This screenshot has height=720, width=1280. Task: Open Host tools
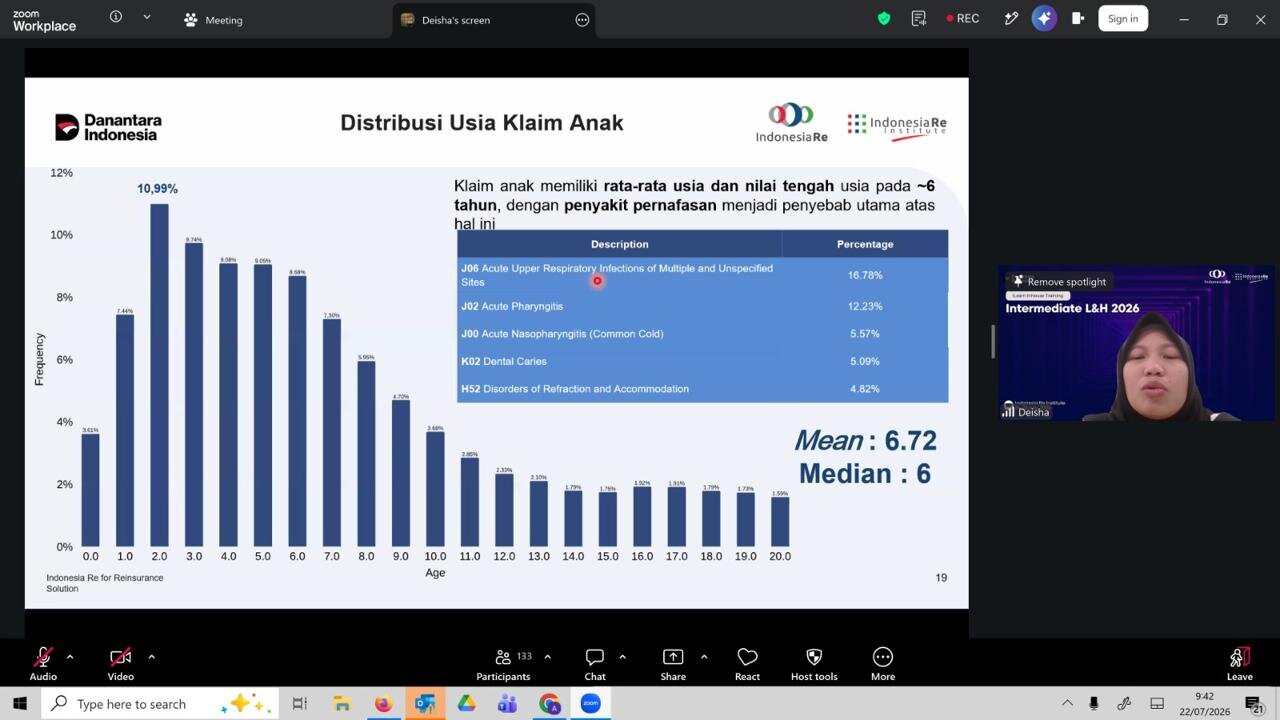pyautogui.click(x=814, y=663)
